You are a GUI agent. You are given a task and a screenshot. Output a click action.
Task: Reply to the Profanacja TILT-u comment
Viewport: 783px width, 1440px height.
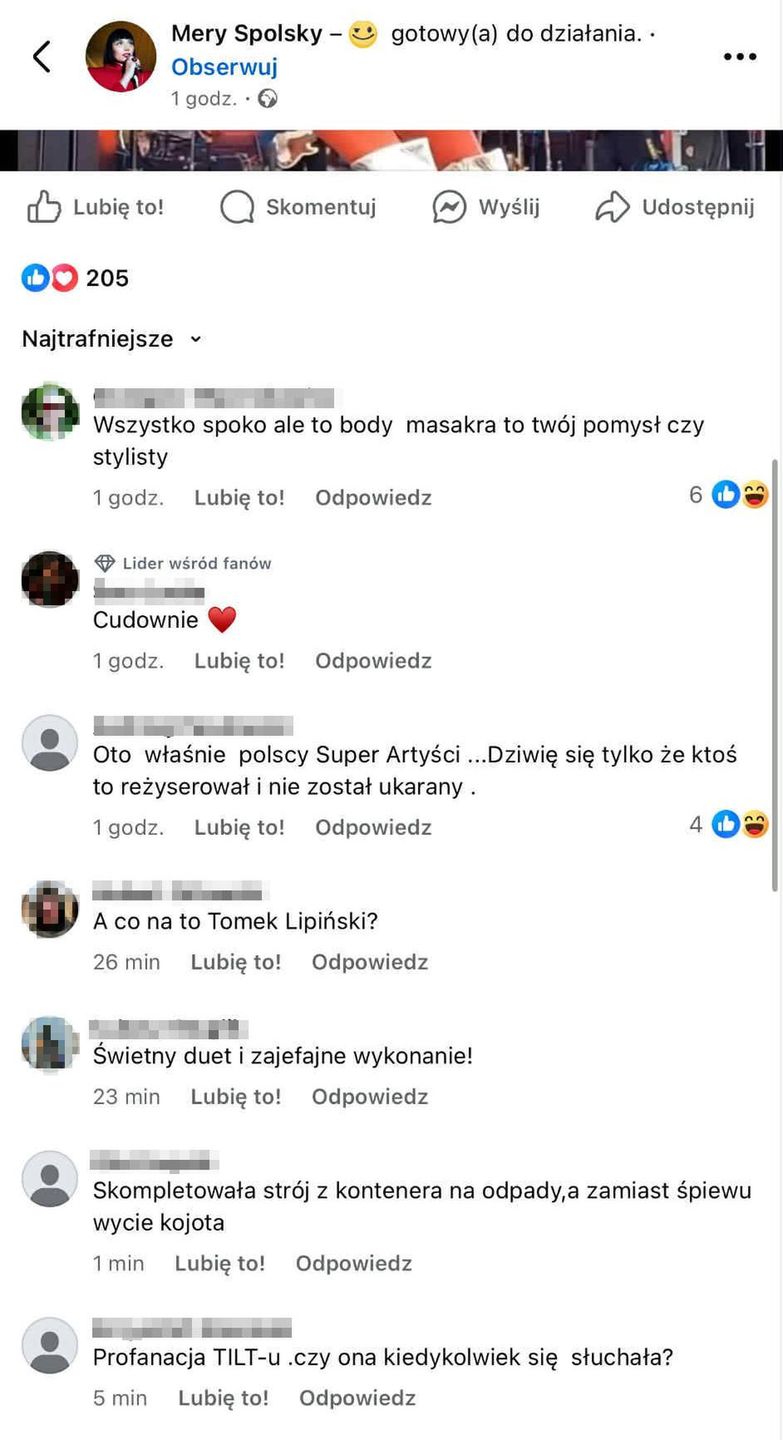(x=357, y=1398)
